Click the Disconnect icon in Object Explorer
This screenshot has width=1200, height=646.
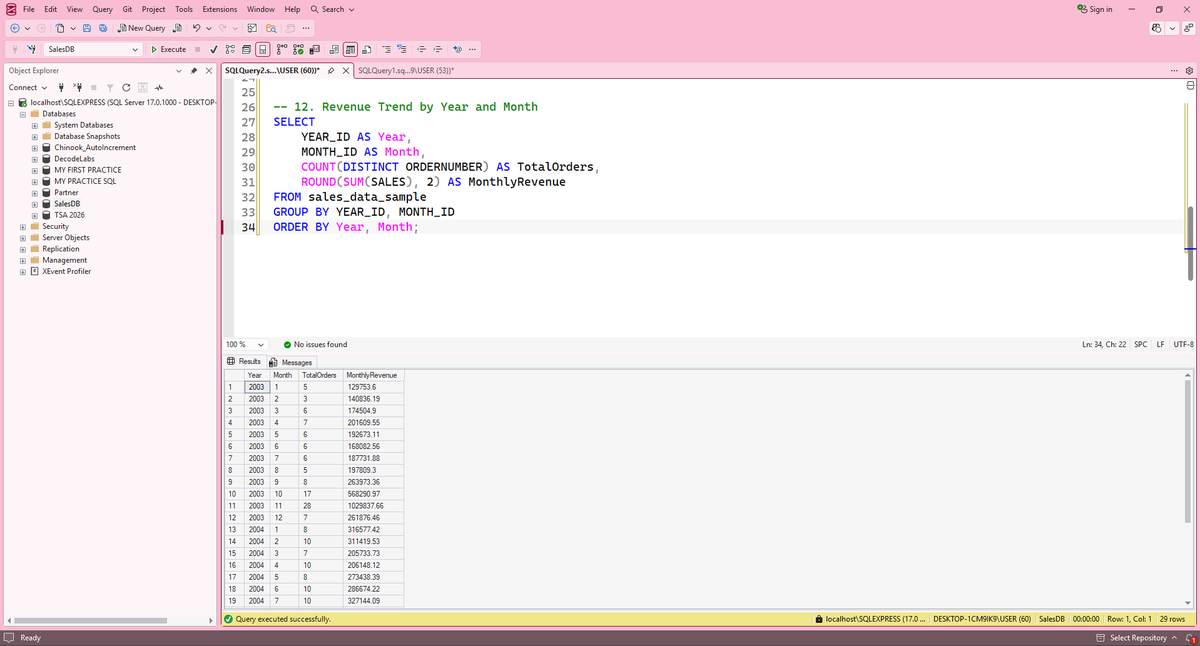pyautogui.click(x=78, y=87)
